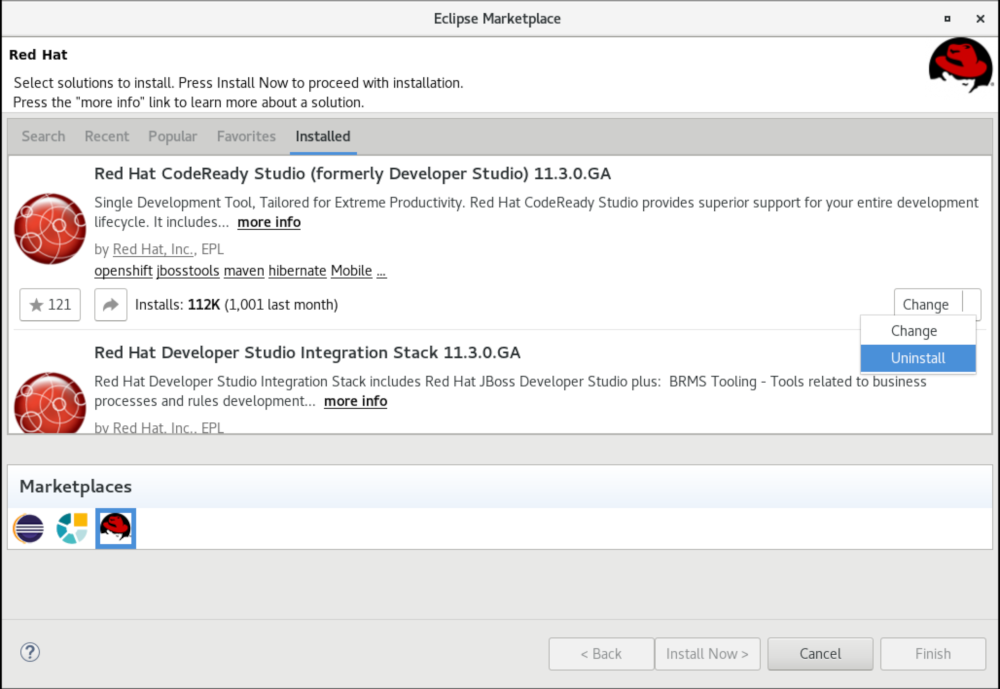Click the CodeReady Studio logo
Screen dimensions: 1000x689
[x=50, y=229]
